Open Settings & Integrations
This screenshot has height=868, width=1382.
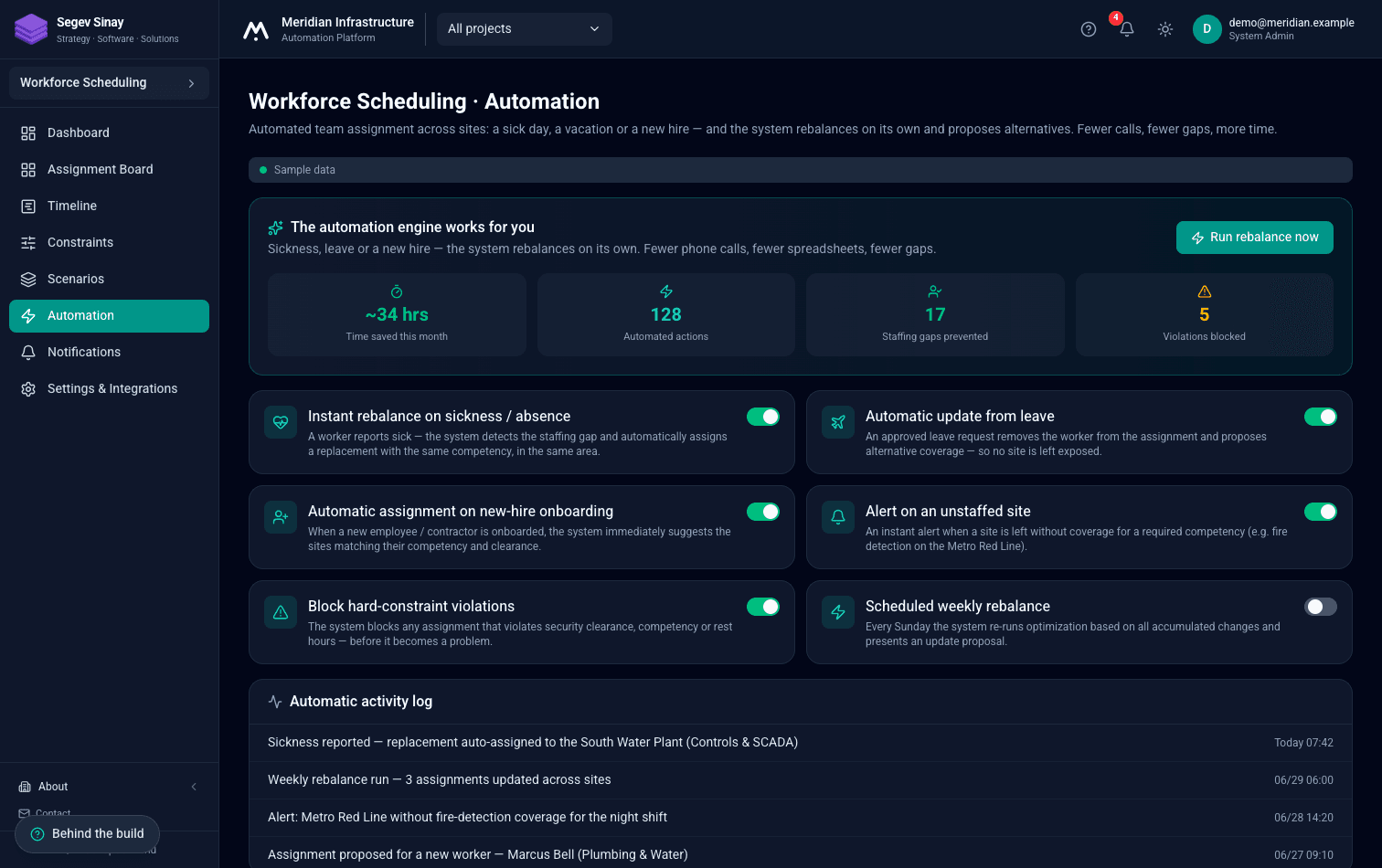pyautogui.click(x=109, y=389)
